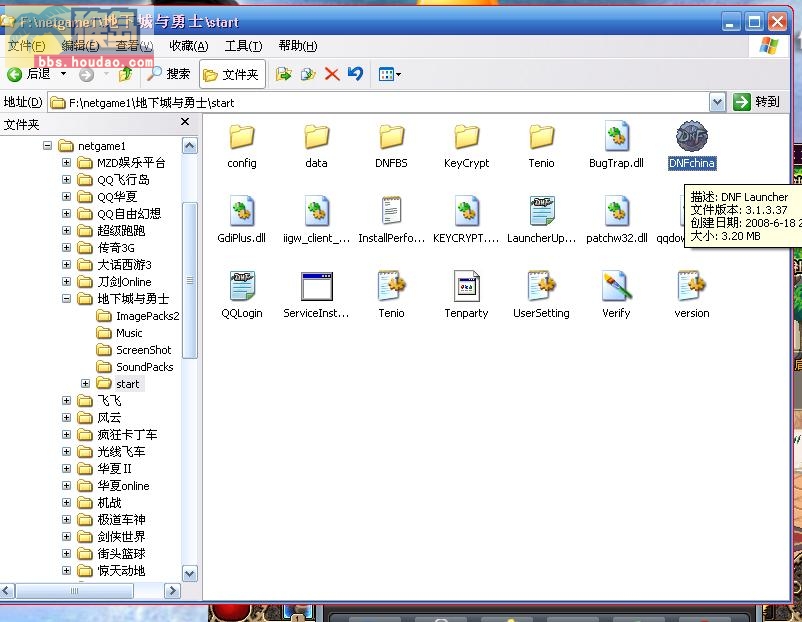802x622 pixels.
Task: Open the address bar dropdown arrow
Action: coord(717,102)
